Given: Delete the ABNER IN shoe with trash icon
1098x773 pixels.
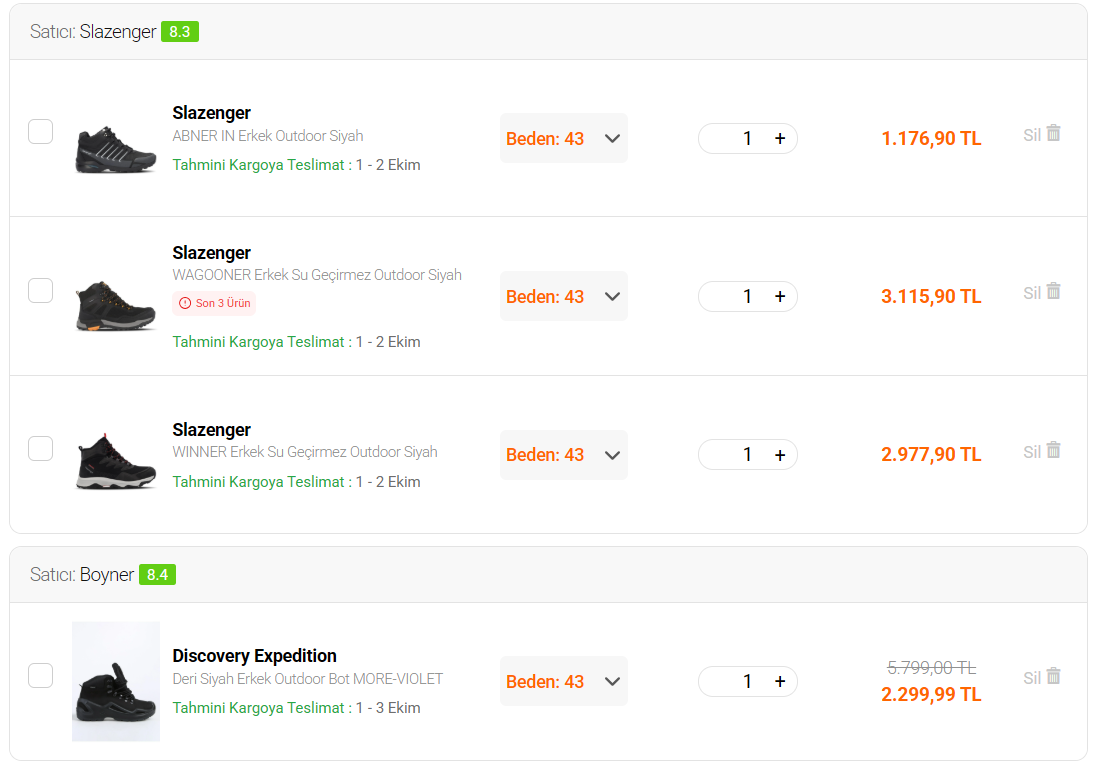Looking at the screenshot, I should coord(1053,133).
